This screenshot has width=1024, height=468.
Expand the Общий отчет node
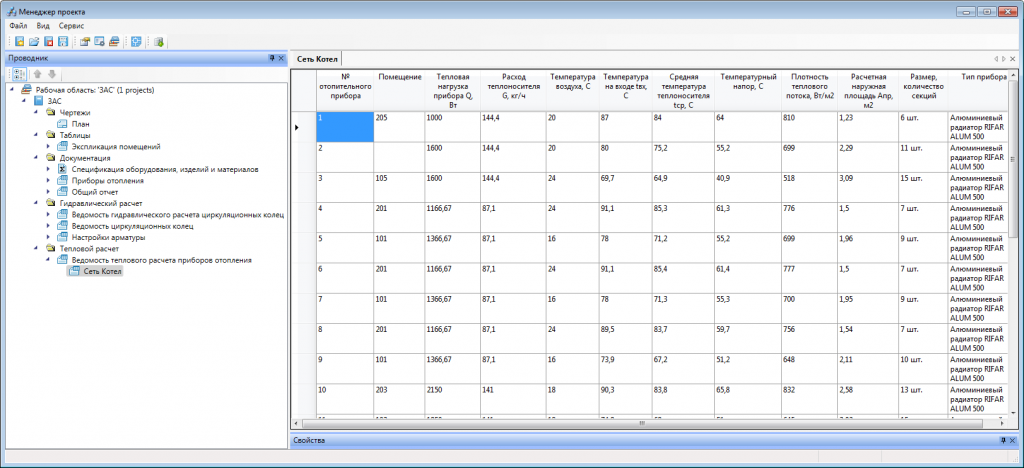[x=48, y=192]
